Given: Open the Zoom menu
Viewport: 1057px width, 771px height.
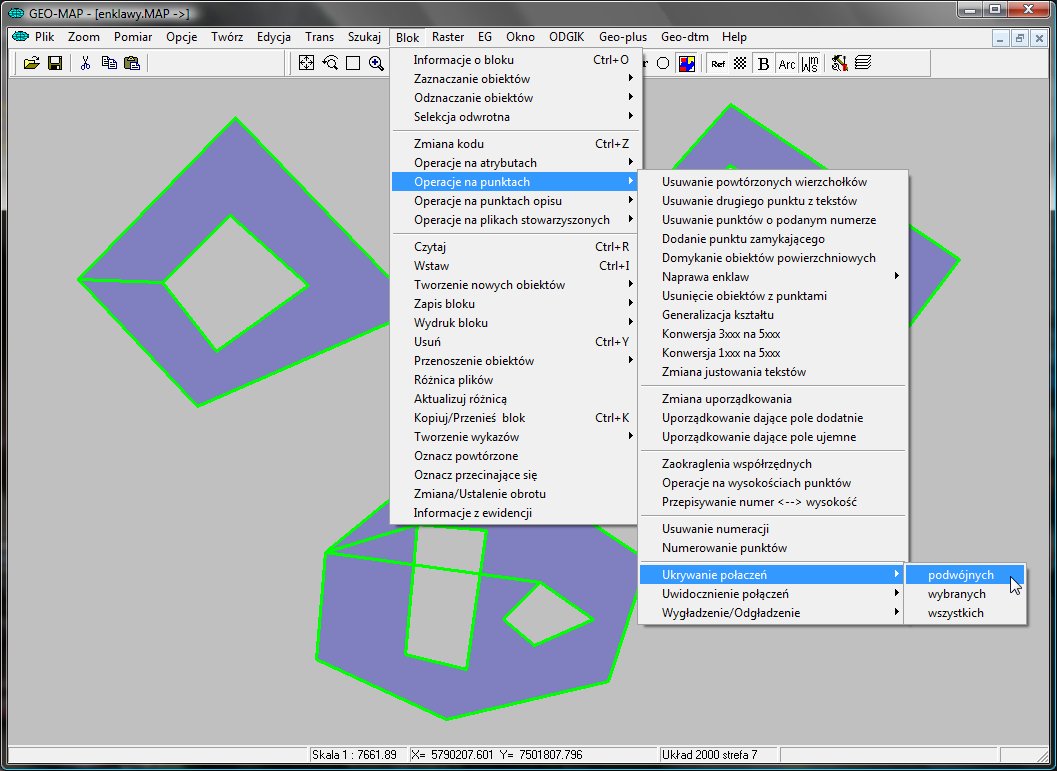Looking at the screenshot, I should click(84, 37).
